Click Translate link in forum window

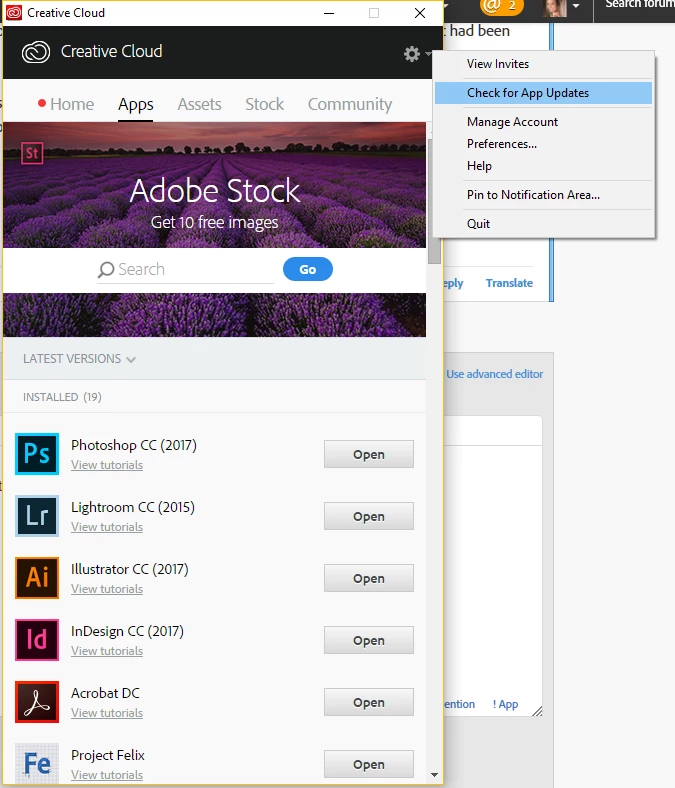(x=509, y=283)
